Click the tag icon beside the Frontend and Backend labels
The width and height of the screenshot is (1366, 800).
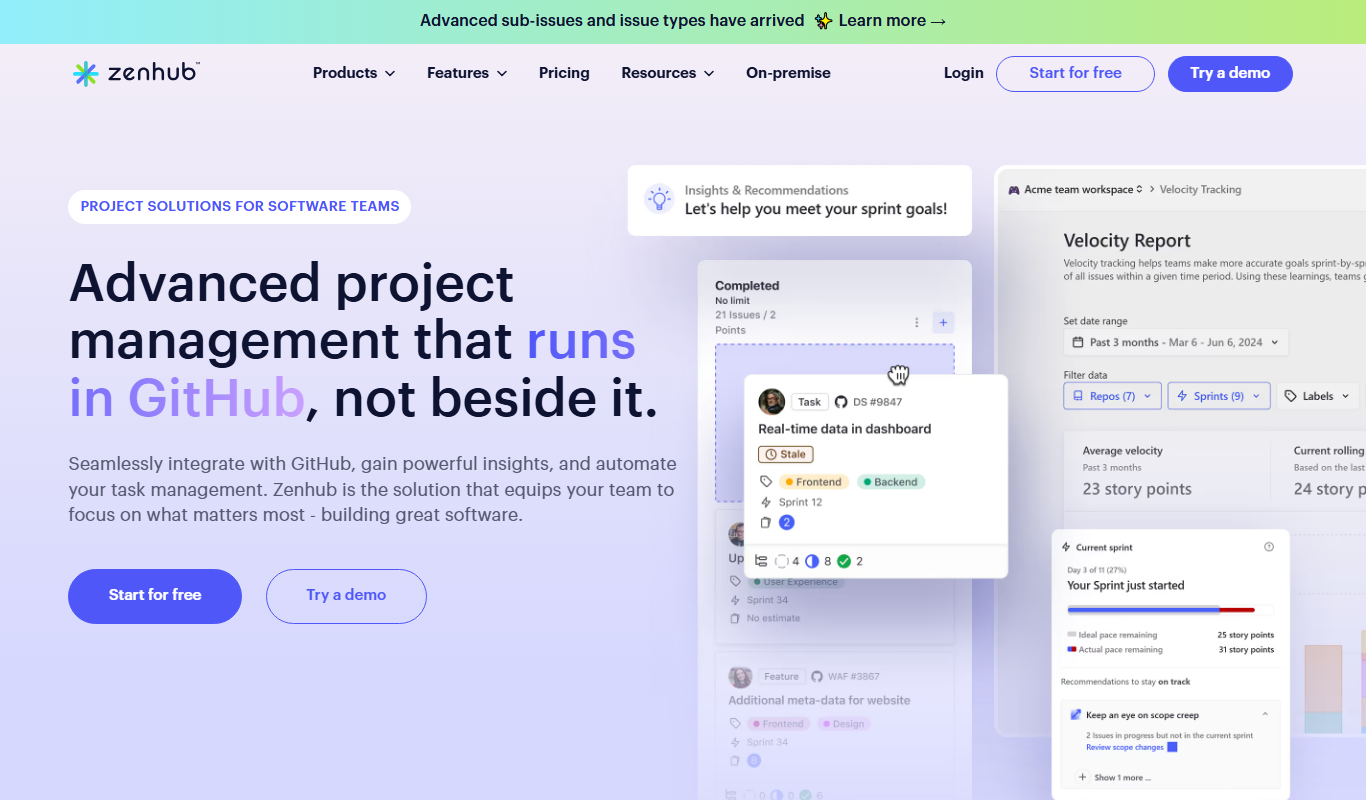click(x=766, y=482)
